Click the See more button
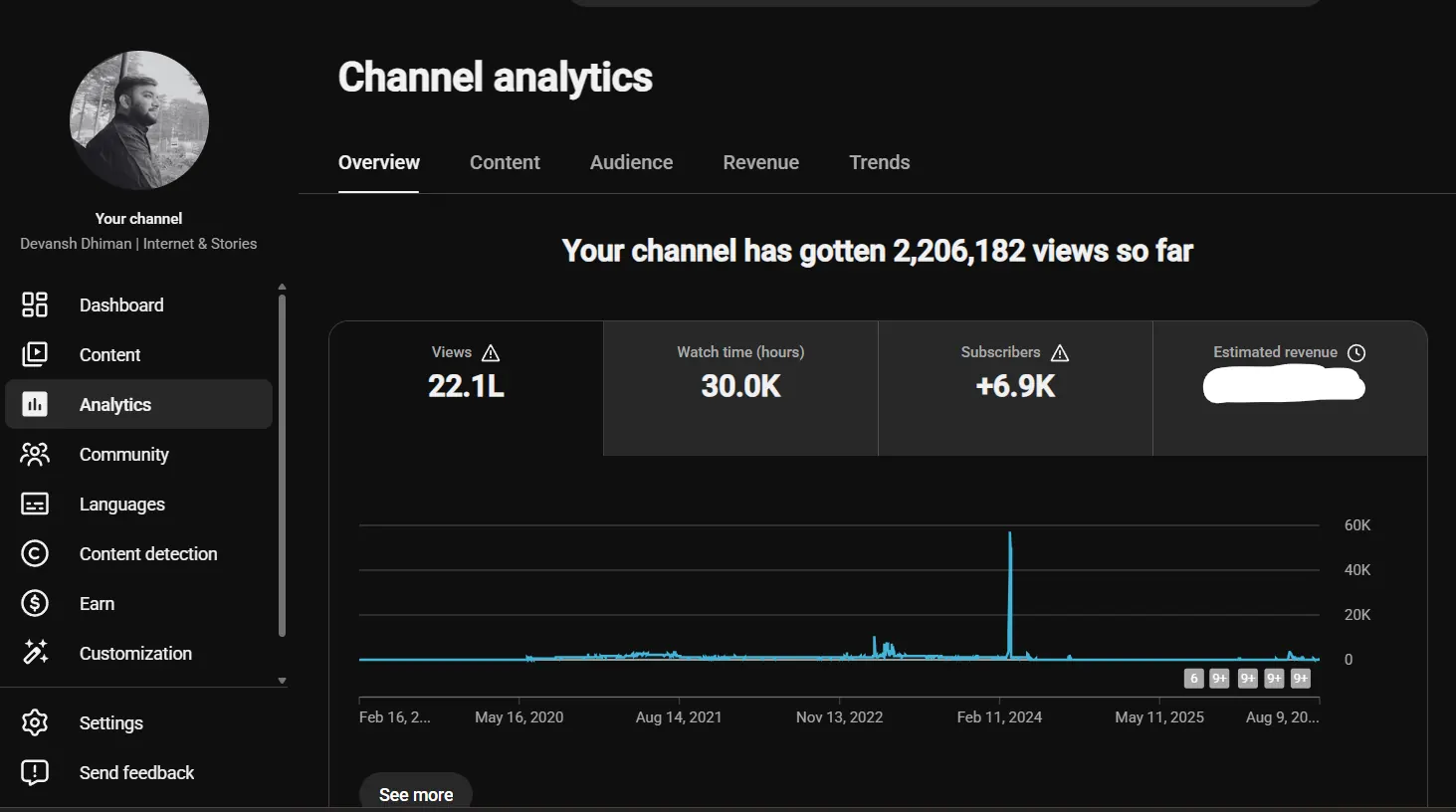Image resolution: width=1456 pixels, height=812 pixels. click(416, 794)
